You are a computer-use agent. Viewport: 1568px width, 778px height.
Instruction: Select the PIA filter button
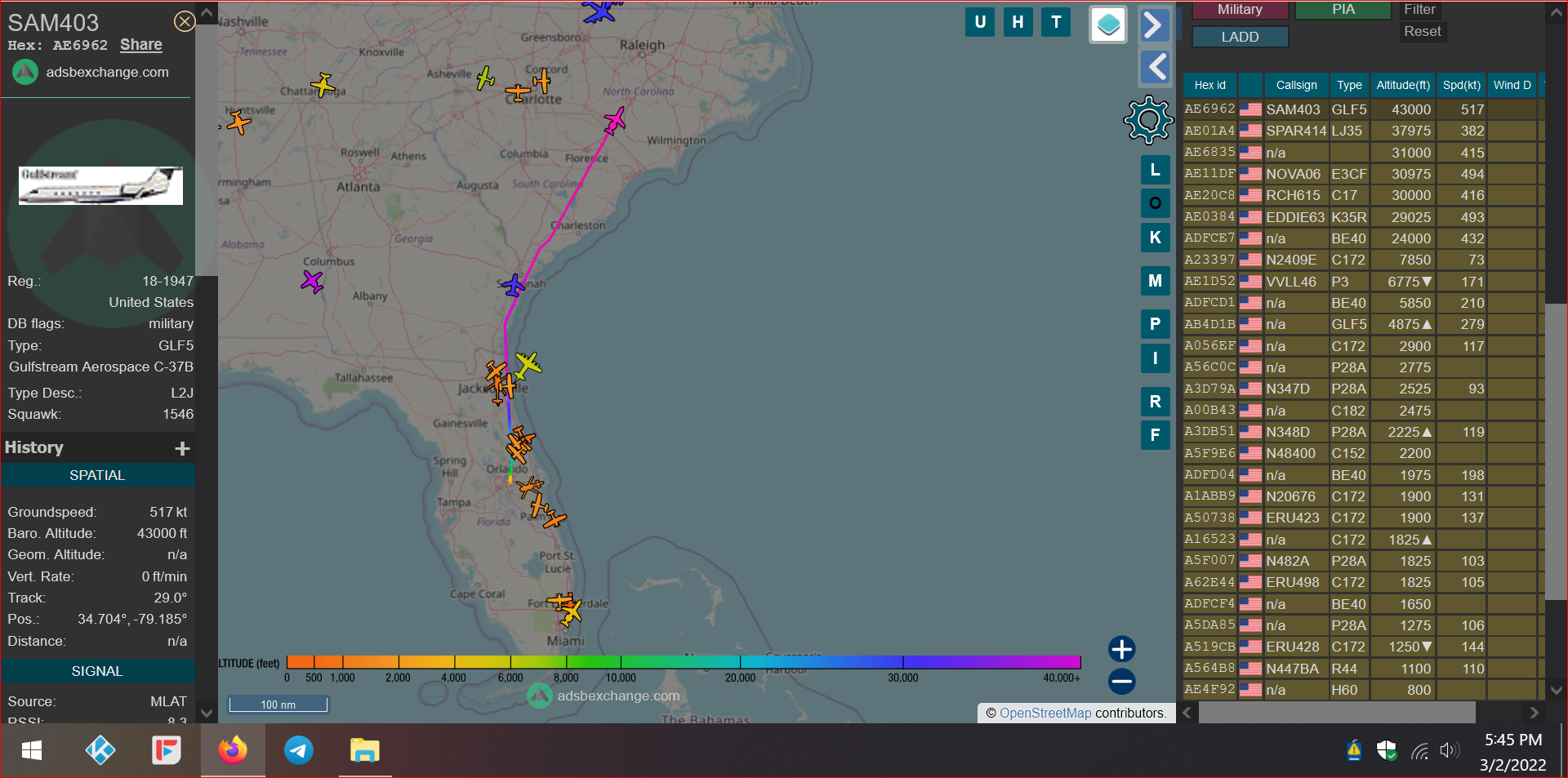(1343, 10)
